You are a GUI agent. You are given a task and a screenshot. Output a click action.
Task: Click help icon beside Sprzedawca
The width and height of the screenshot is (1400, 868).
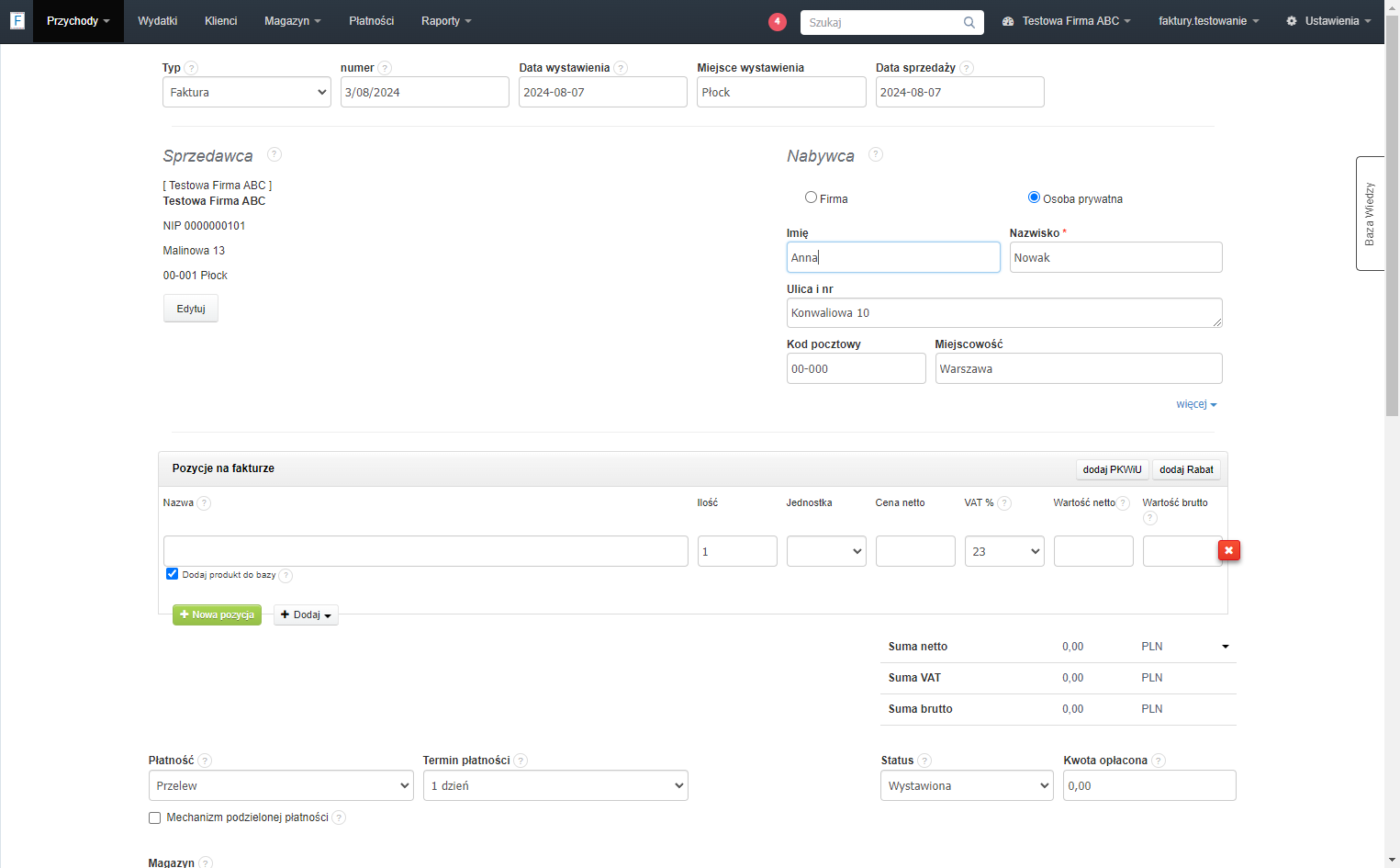[x=274, y=154]
